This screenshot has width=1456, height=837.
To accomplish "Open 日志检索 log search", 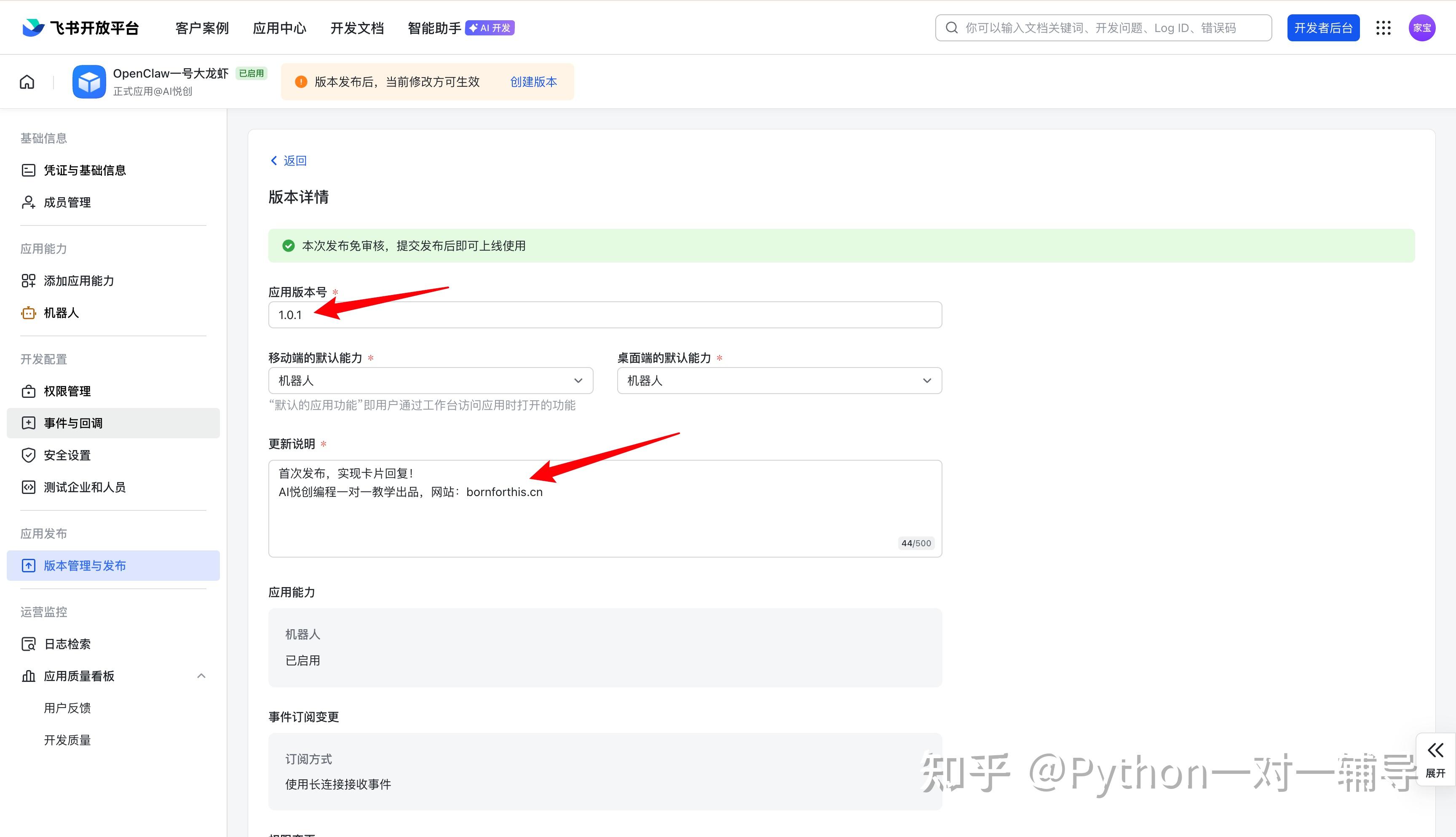I will 67,644.
